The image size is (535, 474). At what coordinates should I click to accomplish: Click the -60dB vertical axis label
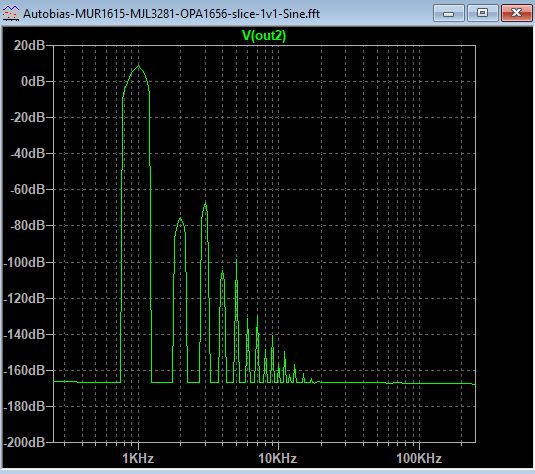tap(28, 189)
